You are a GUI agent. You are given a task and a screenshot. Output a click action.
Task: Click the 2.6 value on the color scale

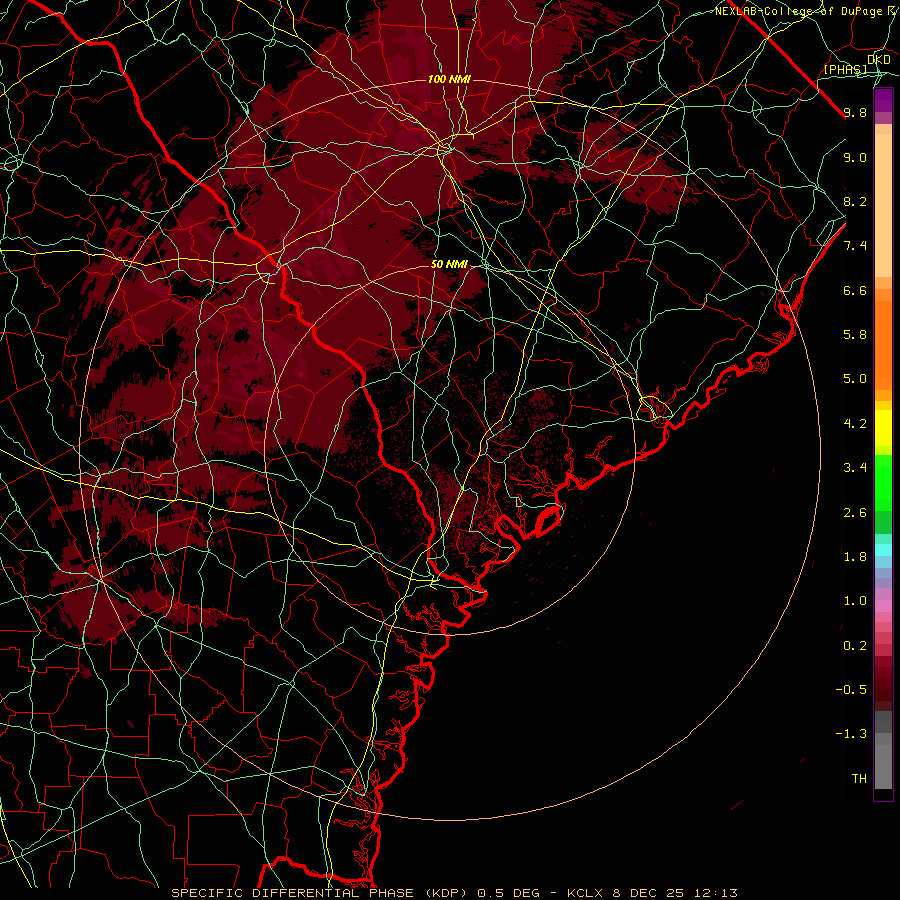855,513
